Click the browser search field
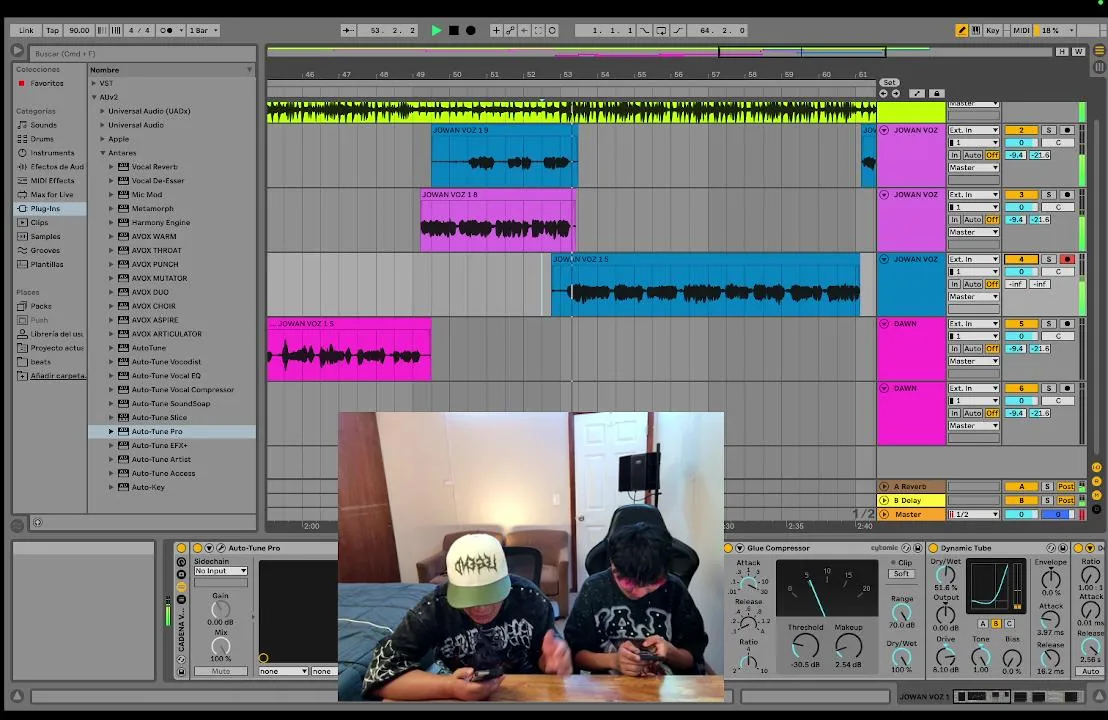The image size is (1108, 720). click(x=141, y=54)
